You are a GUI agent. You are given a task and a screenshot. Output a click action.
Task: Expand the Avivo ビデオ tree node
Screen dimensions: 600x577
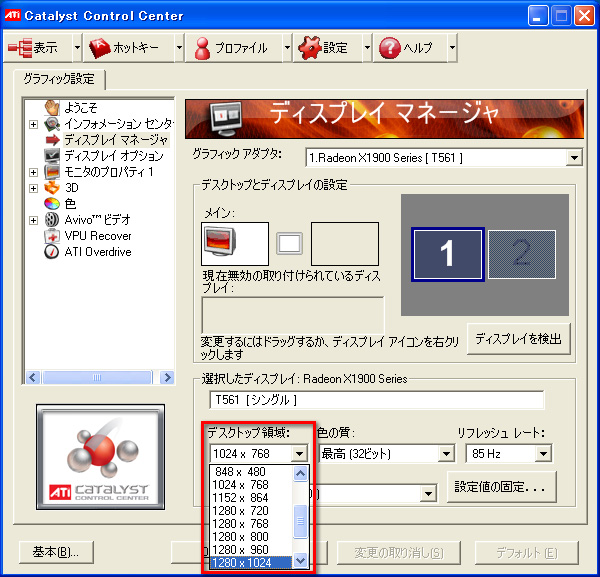tap(33, 220)
